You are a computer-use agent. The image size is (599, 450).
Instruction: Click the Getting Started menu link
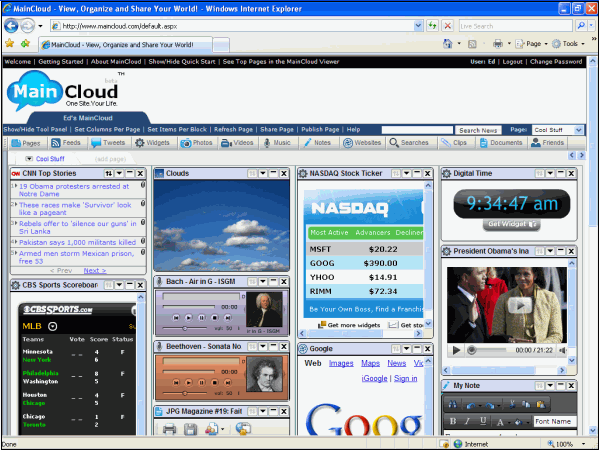click(x=61, y=62)
